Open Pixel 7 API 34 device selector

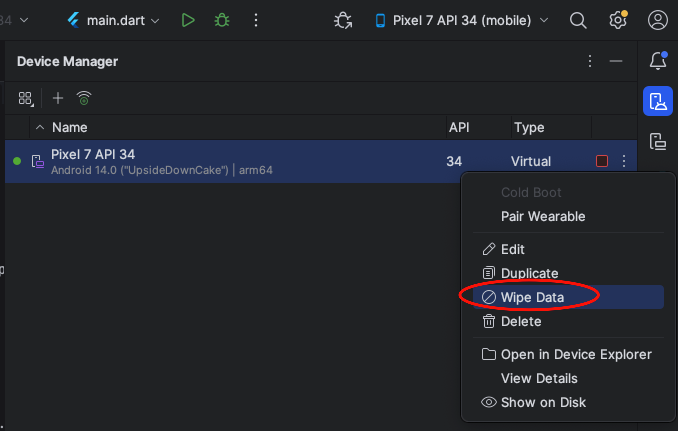tap(461, 20)
